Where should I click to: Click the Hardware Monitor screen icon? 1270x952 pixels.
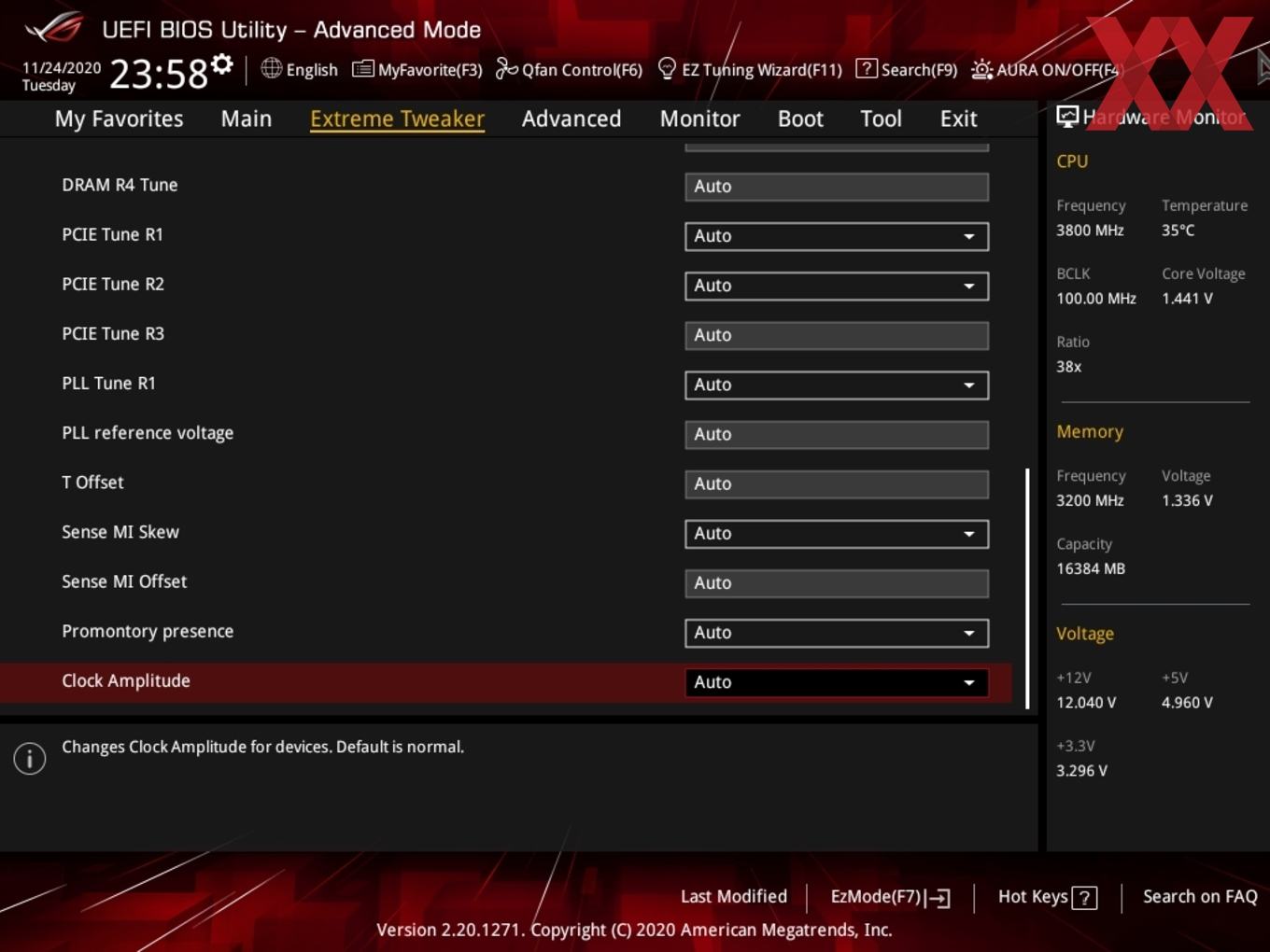tap(1067, 117)
